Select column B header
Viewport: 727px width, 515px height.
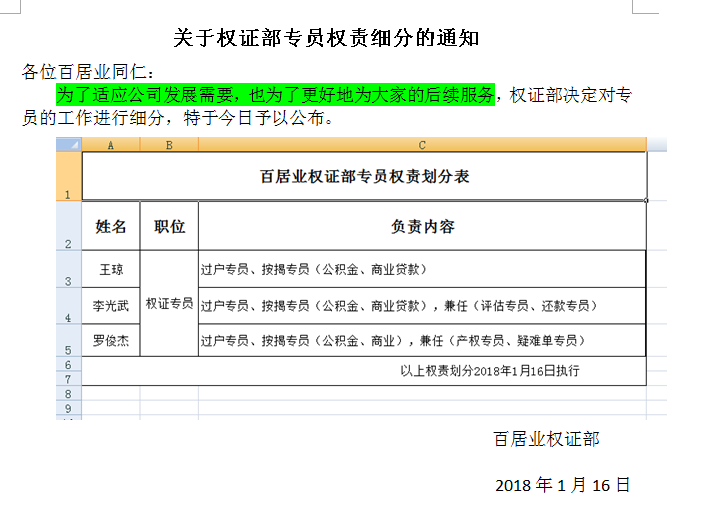(x=169, y=145)
